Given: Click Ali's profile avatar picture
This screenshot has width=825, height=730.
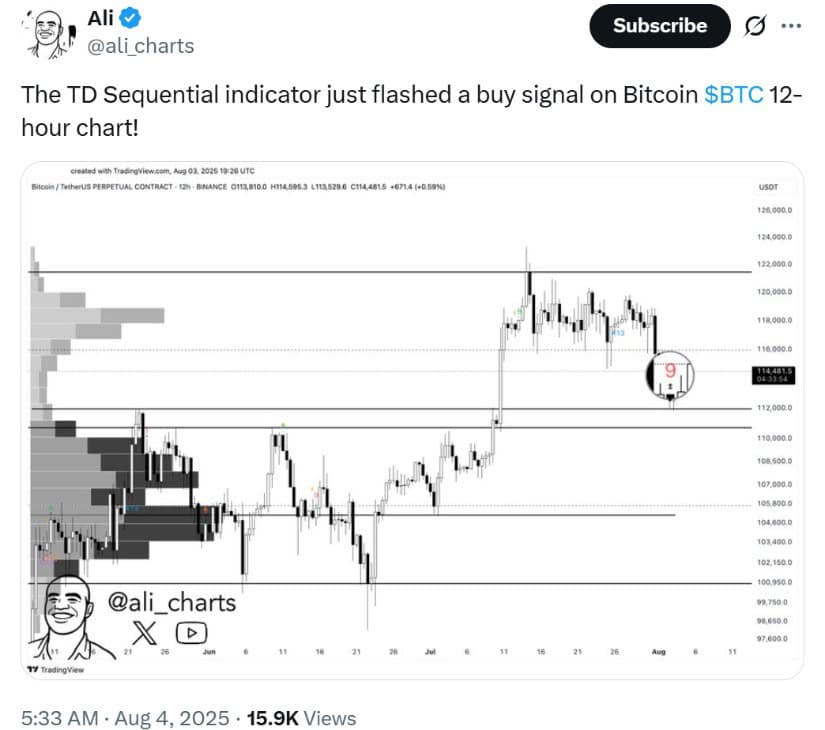Looking at the screenshot, I should tap(49, 33).
